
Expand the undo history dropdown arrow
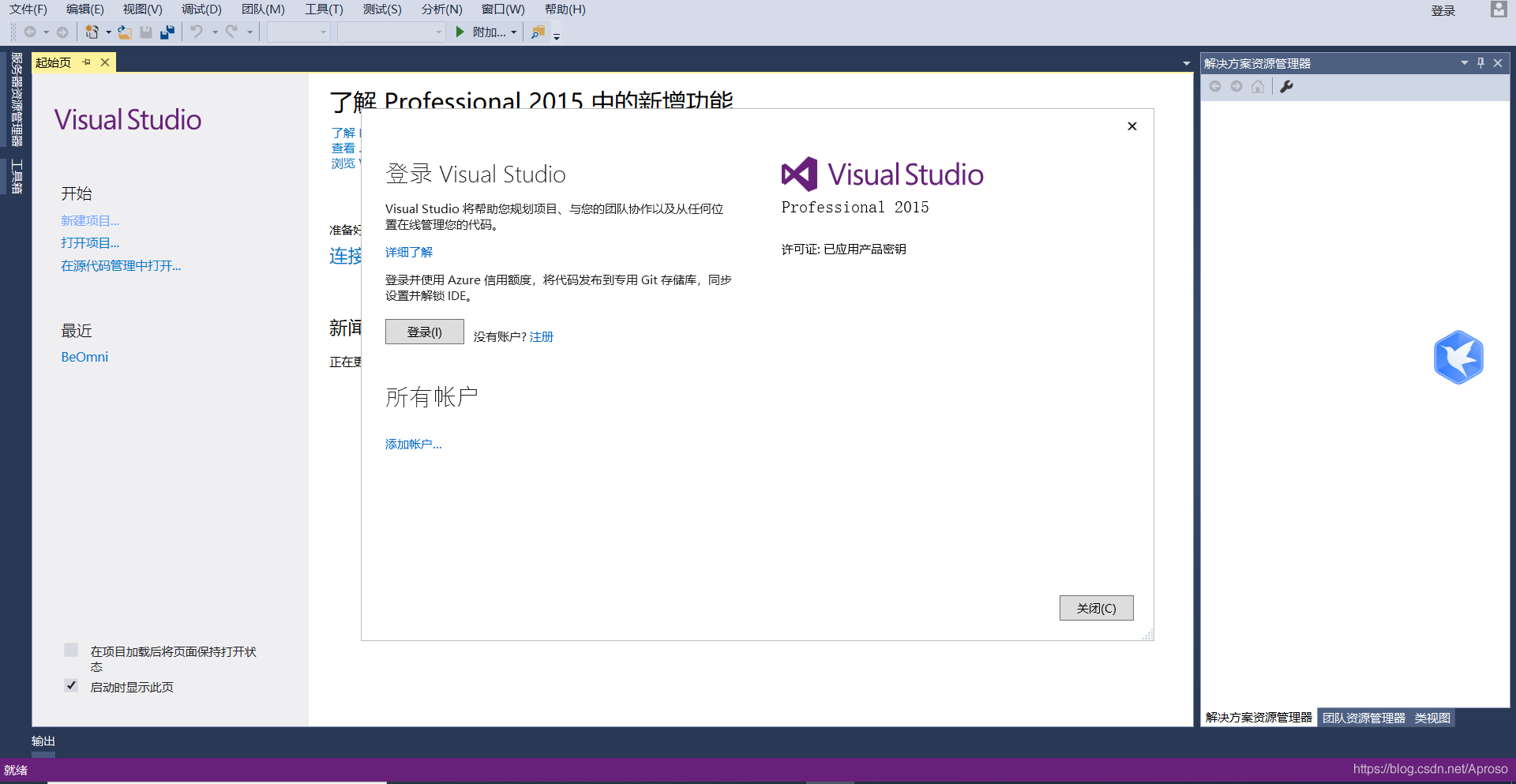pos(215,32)
